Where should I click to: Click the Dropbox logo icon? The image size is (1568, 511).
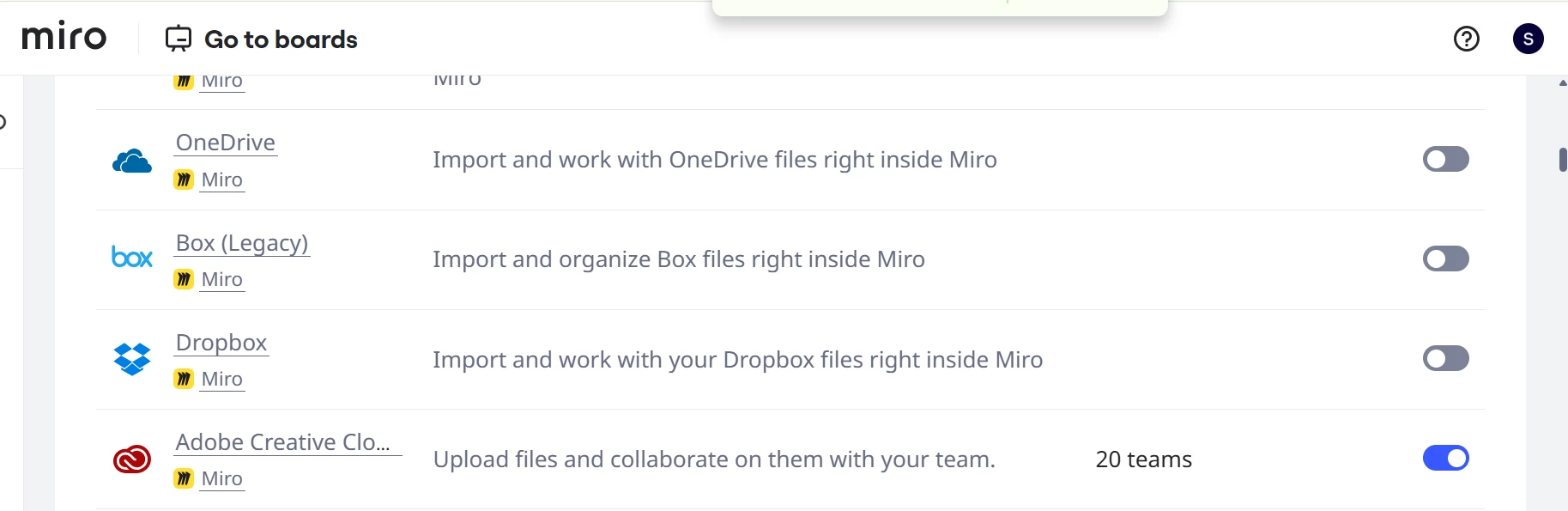coord(132,359)
